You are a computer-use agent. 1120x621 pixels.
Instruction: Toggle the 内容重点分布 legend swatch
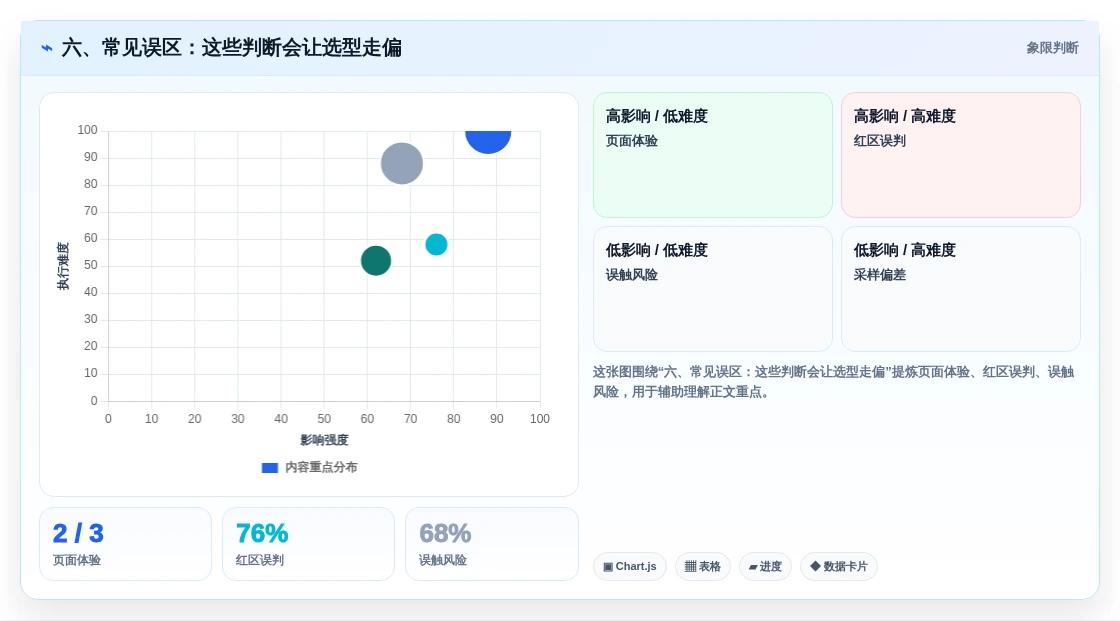[x=269, y=467]
